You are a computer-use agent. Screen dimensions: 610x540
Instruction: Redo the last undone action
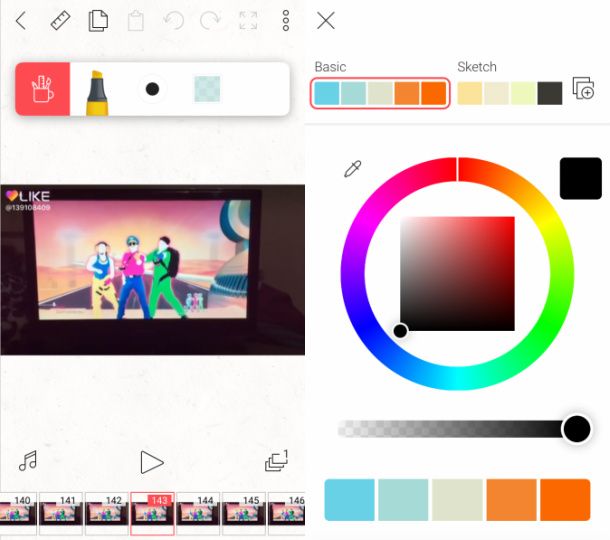210,21
